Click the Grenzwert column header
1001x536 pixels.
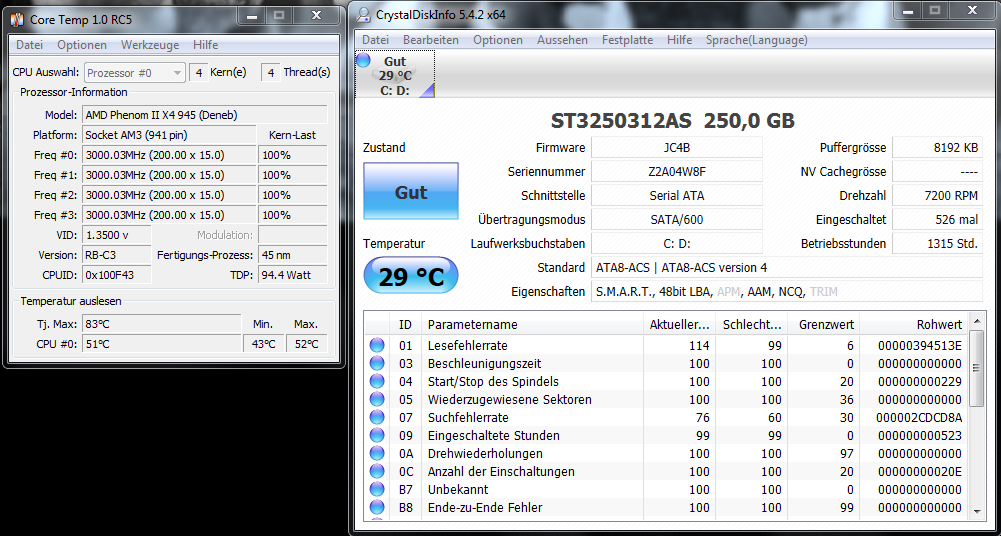point(824,325)
